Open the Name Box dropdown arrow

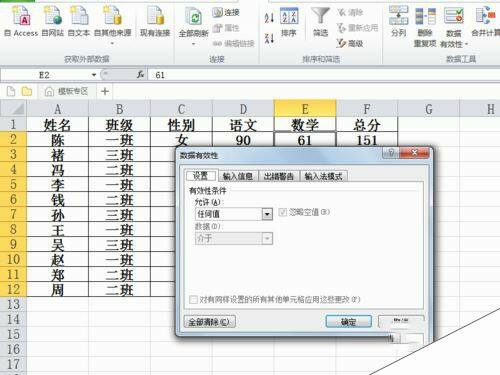(94, 75)
